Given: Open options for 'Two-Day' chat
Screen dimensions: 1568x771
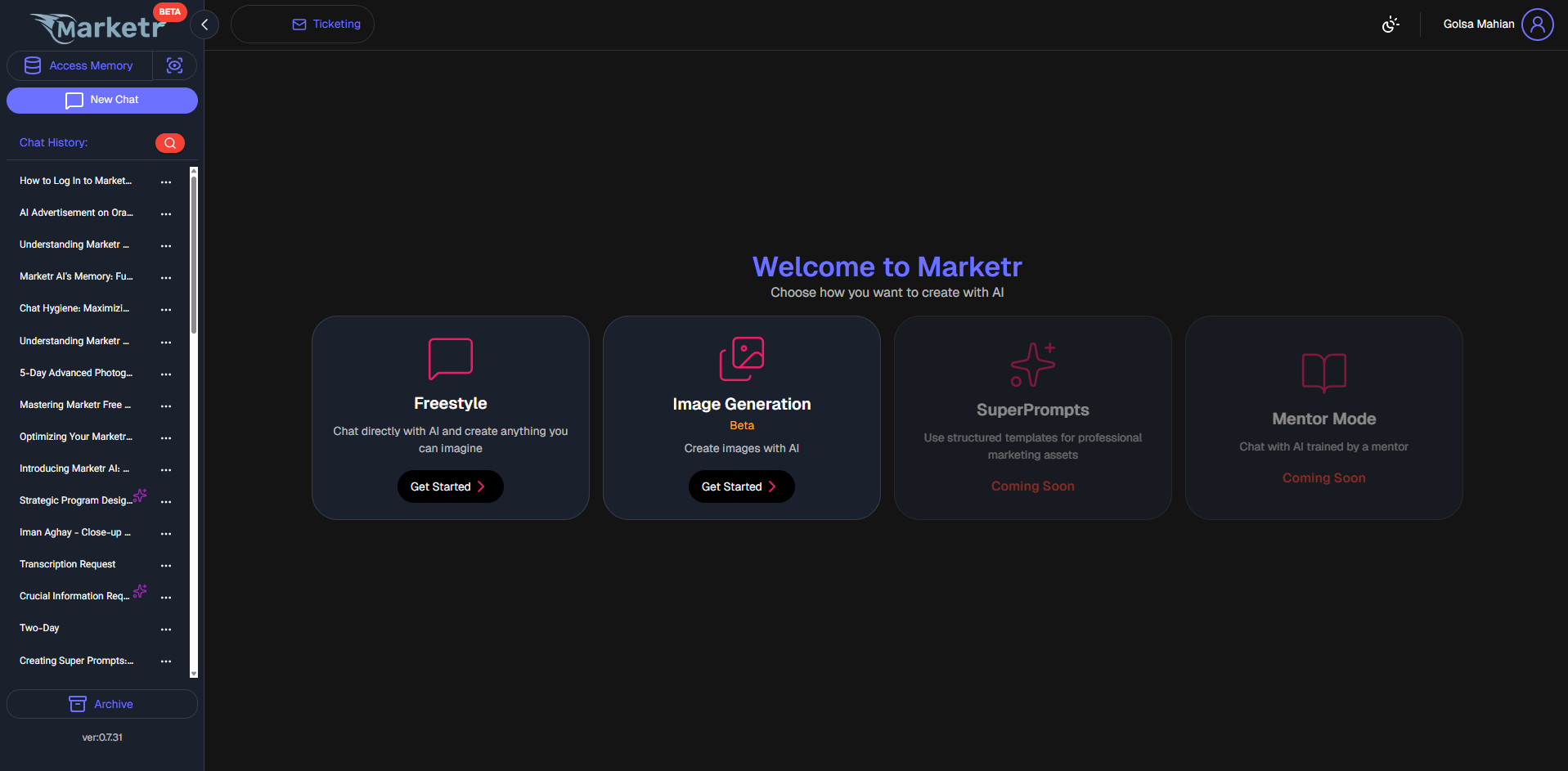Looking at the screenshot, I should point(166,629).
